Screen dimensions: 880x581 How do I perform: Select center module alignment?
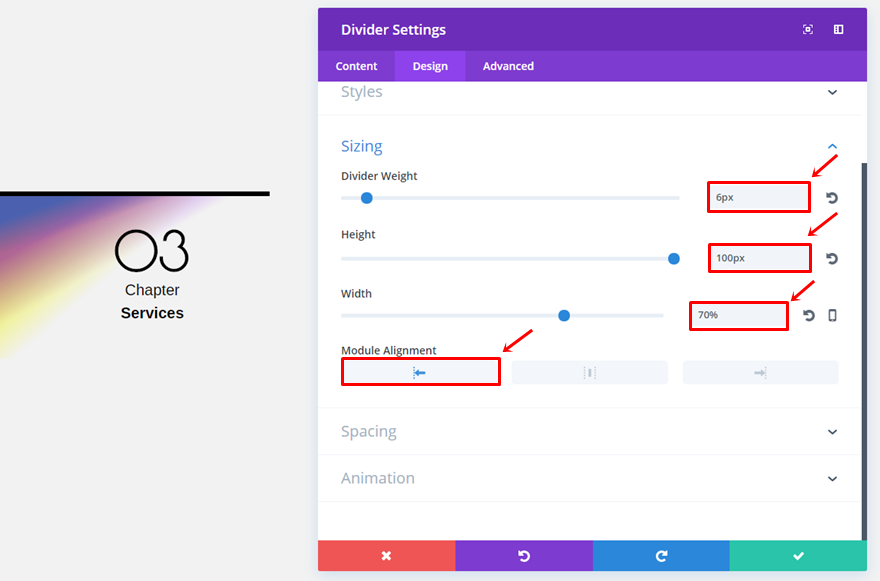coord(590,373)
